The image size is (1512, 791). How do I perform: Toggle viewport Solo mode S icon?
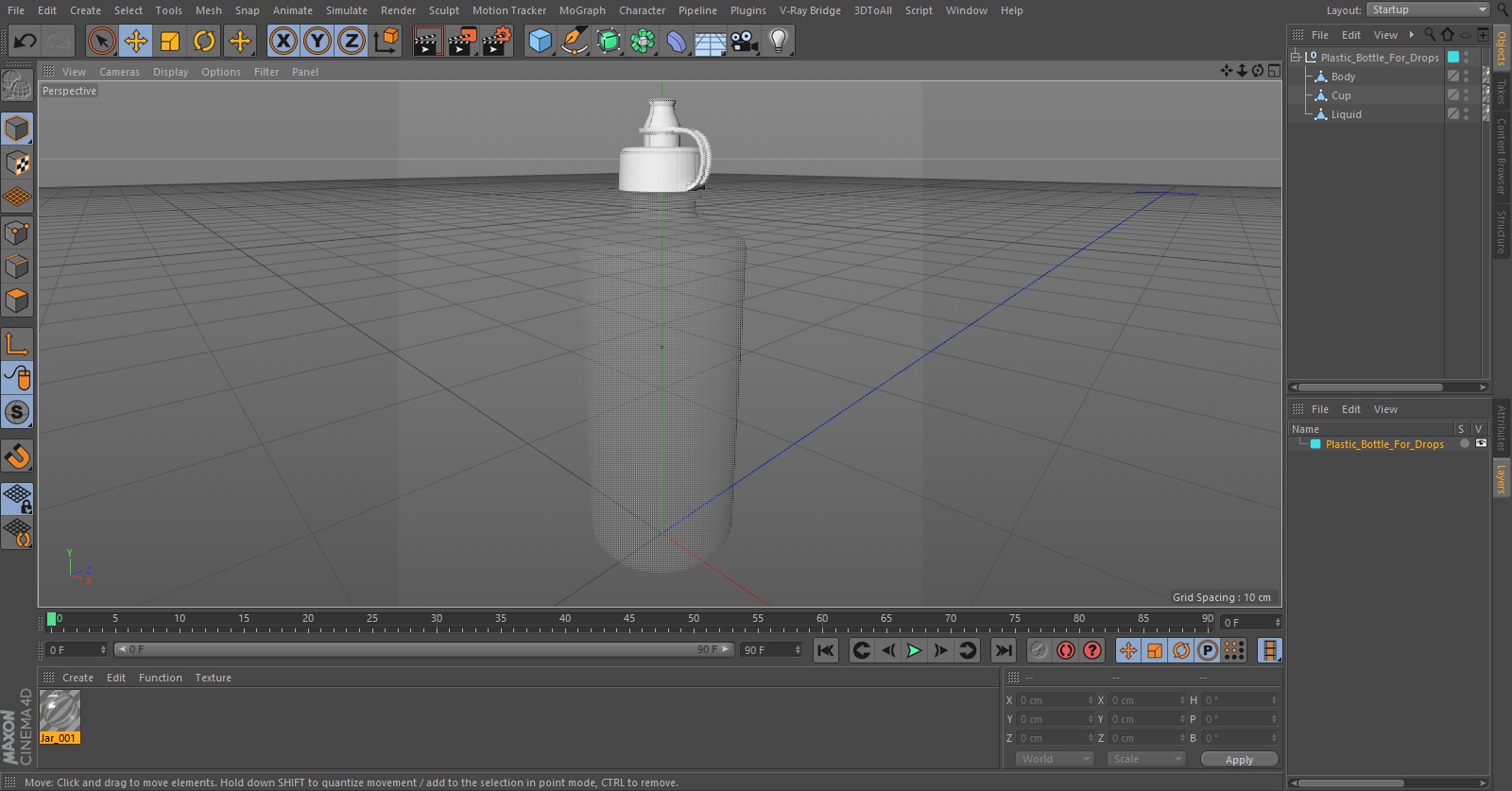17,413
